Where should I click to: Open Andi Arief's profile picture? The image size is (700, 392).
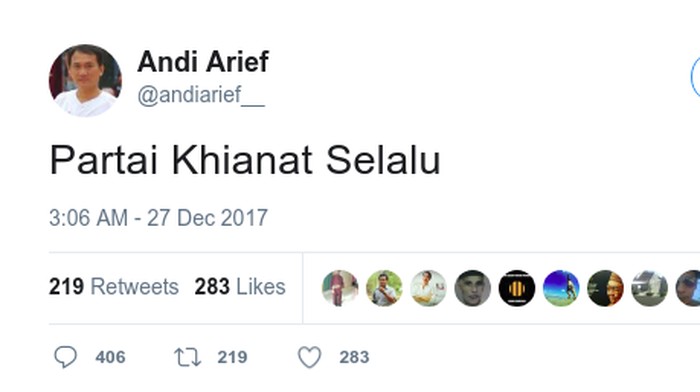(x=85, y=80)
